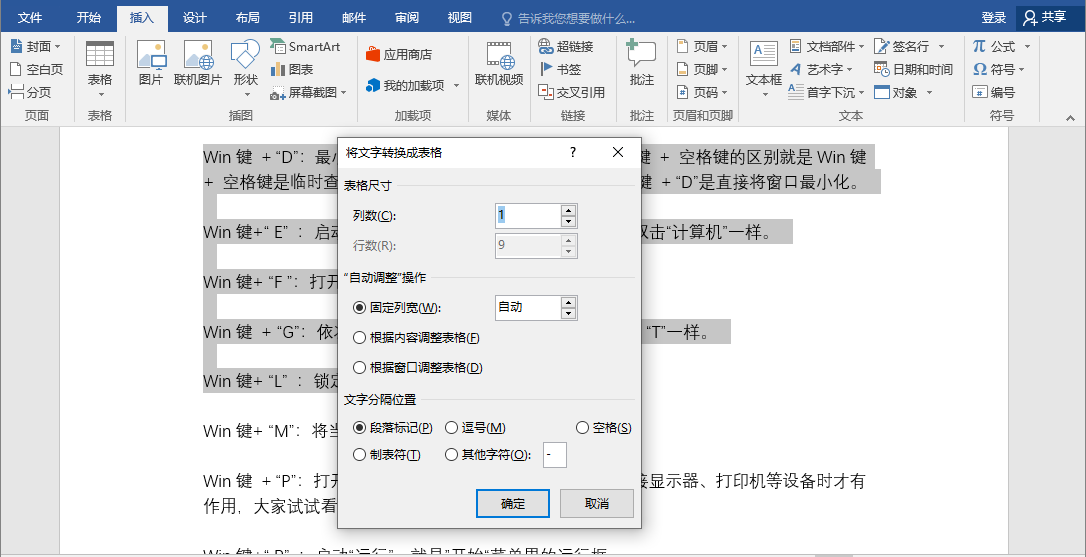This screenshot has width=1086, height=557.
Task: Switch to the File (文件) tab
Action: coord(30,18)
